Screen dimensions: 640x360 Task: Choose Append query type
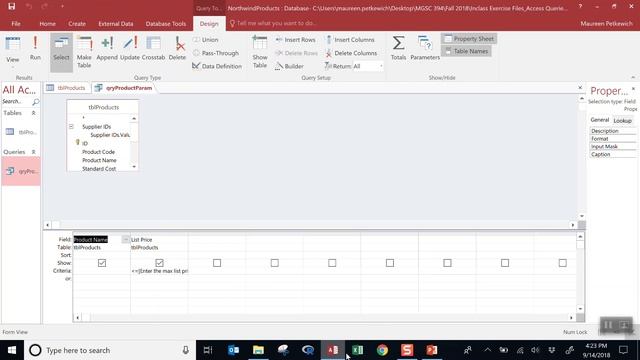click(x=107, y=49)
